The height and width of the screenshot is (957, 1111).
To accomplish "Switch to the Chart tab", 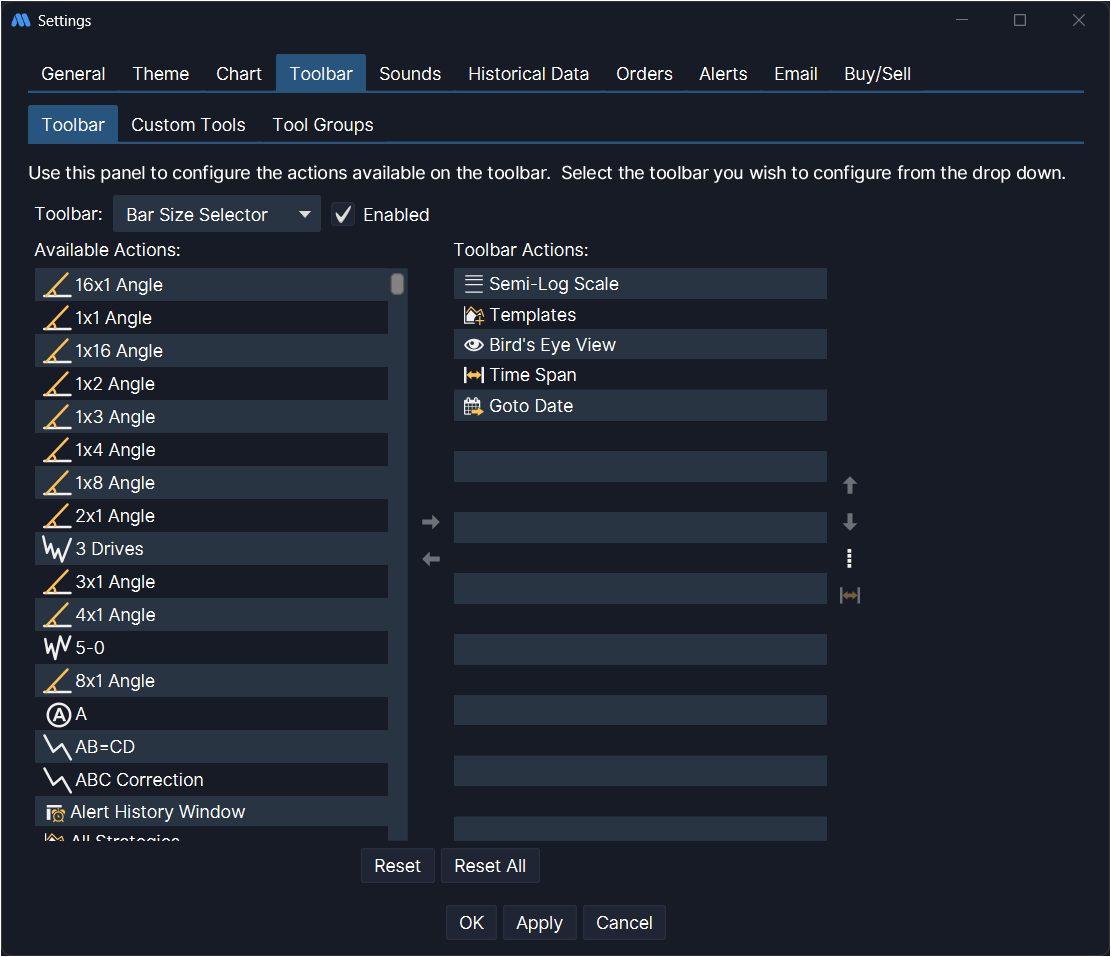I will coord(239,74).
